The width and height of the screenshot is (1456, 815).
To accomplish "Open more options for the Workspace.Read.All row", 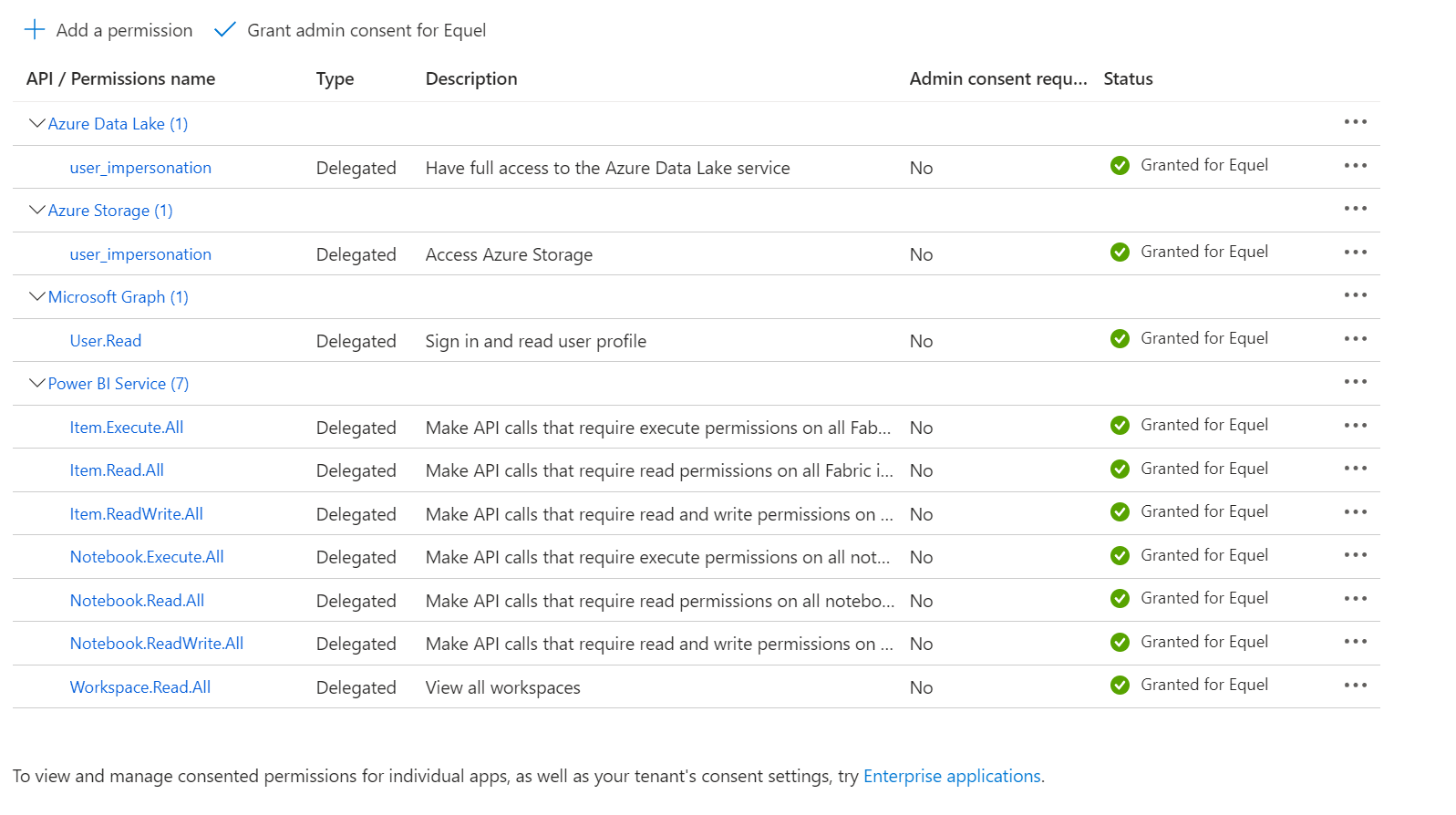I will point(1355,686).
